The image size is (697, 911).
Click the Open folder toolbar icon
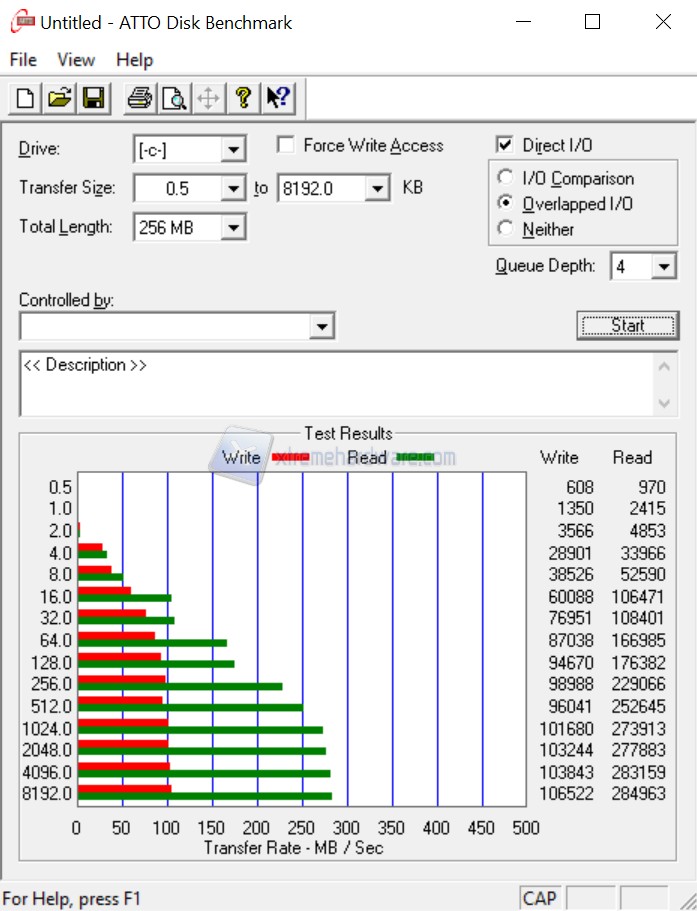(x=60, y=98)
